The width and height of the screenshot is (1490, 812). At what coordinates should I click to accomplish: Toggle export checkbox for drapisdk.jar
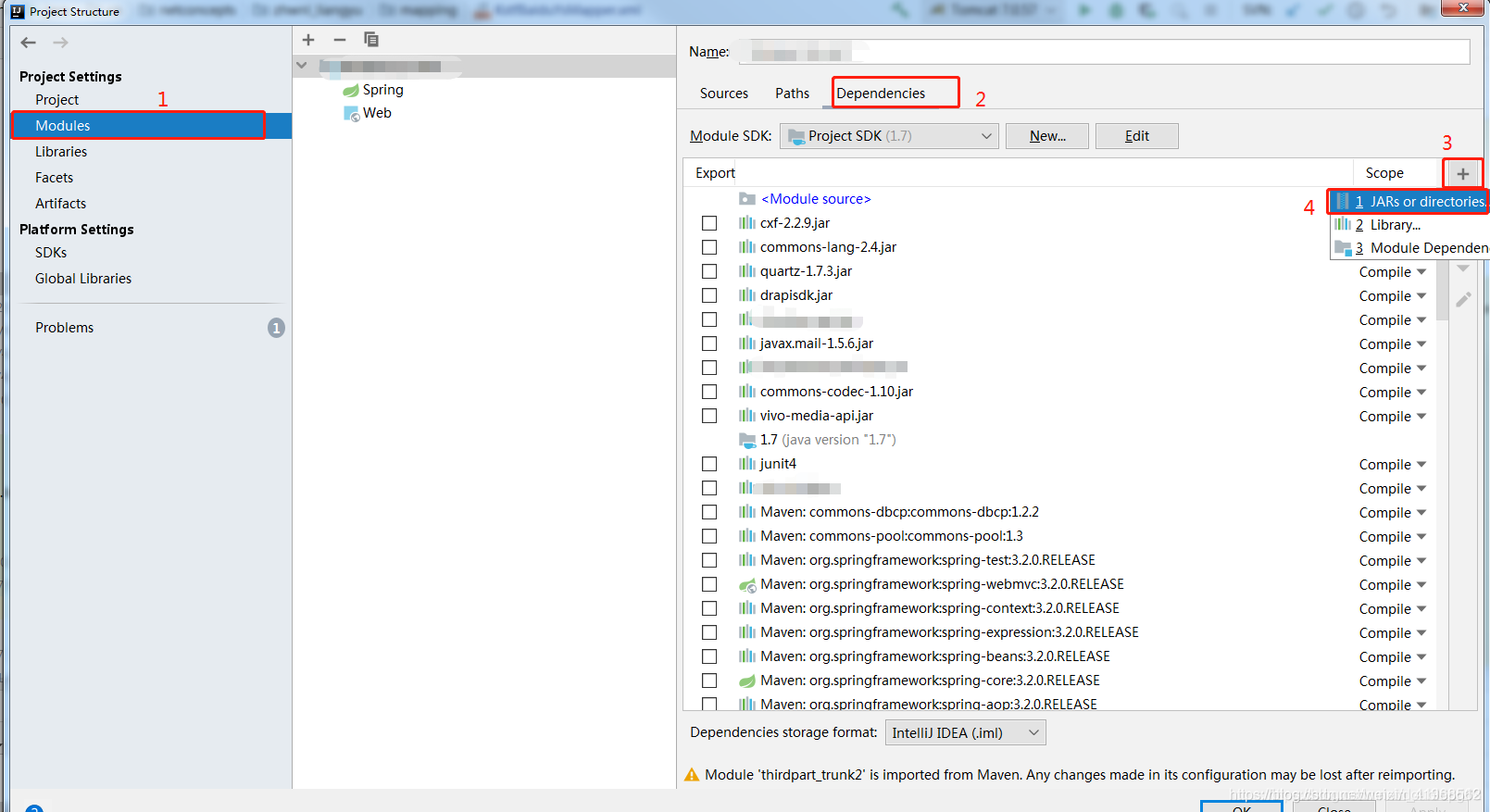click(x=709, y=295)
